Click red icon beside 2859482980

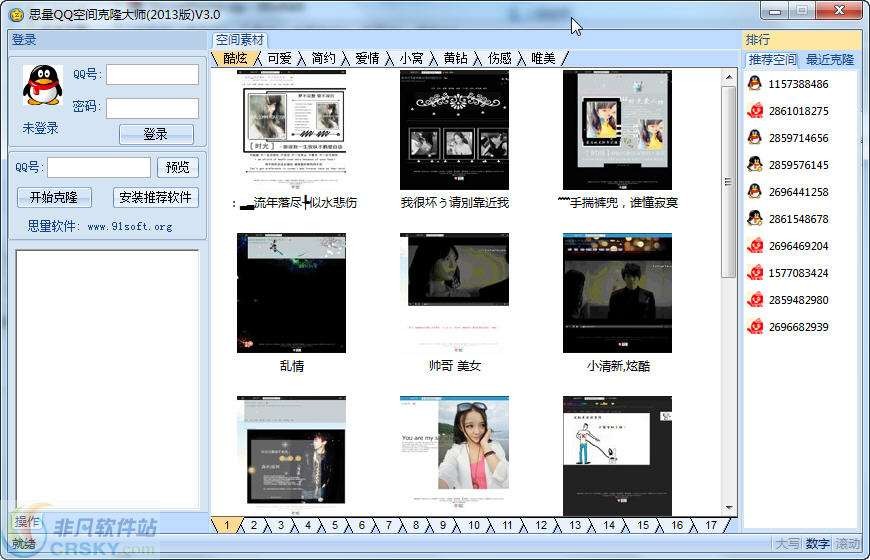(x=755, y=300)
